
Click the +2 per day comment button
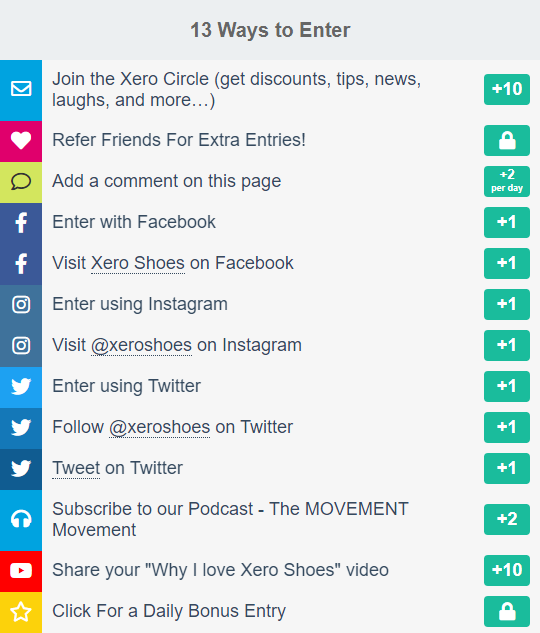tap(507, 182)
